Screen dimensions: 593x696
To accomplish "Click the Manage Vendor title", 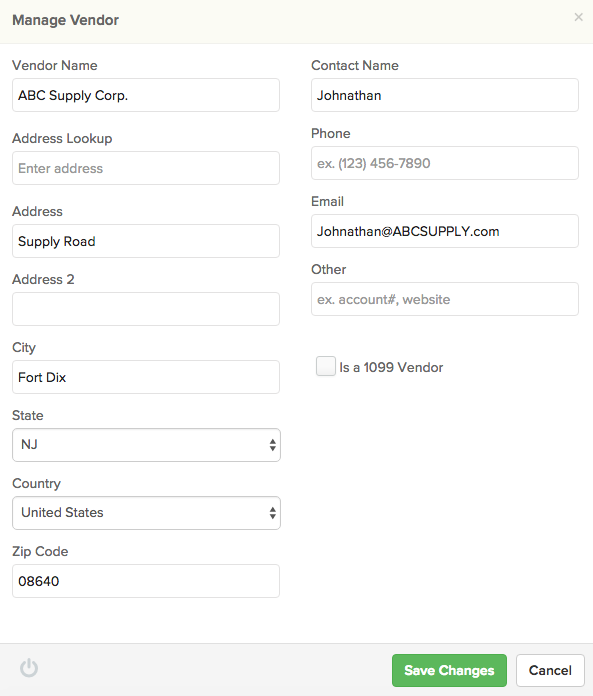I will 66,20.
